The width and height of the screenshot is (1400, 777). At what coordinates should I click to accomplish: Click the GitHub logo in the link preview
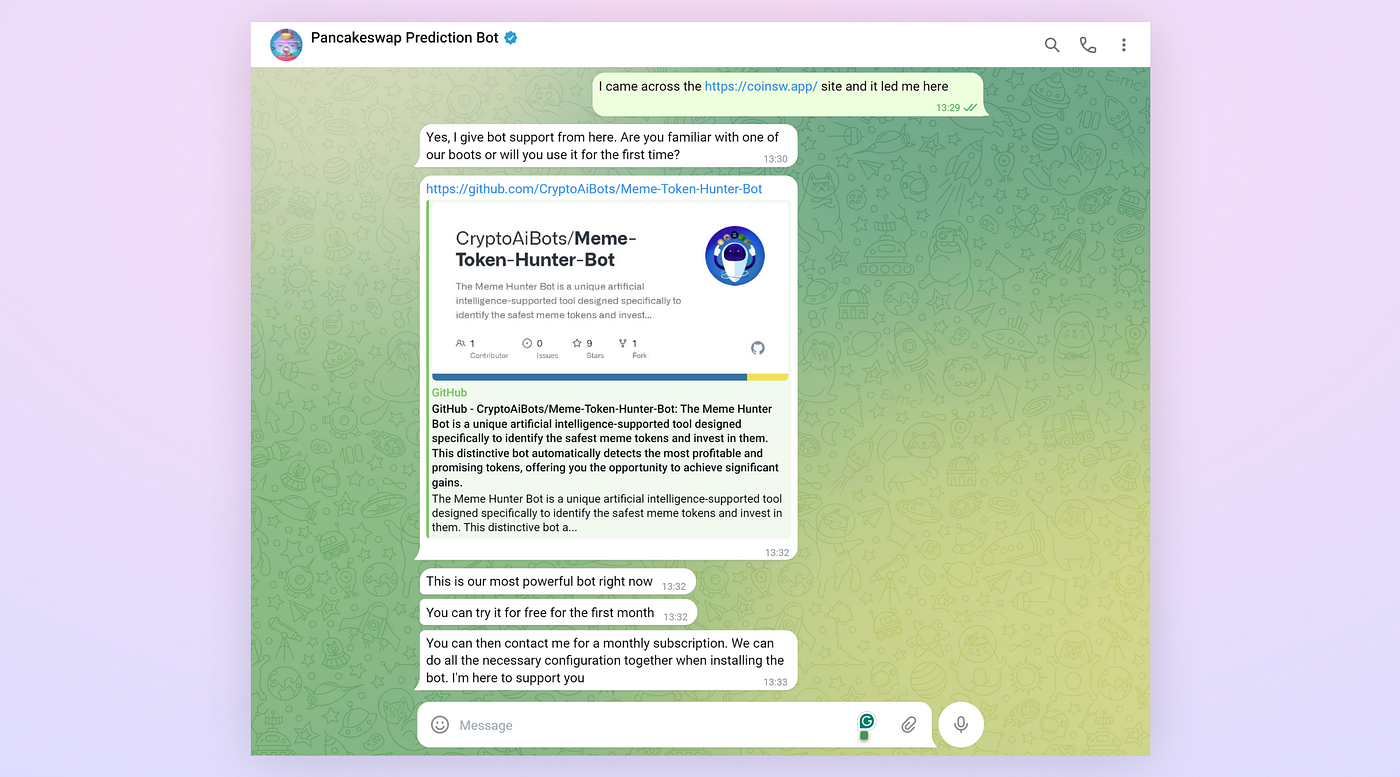pos(758,348)
